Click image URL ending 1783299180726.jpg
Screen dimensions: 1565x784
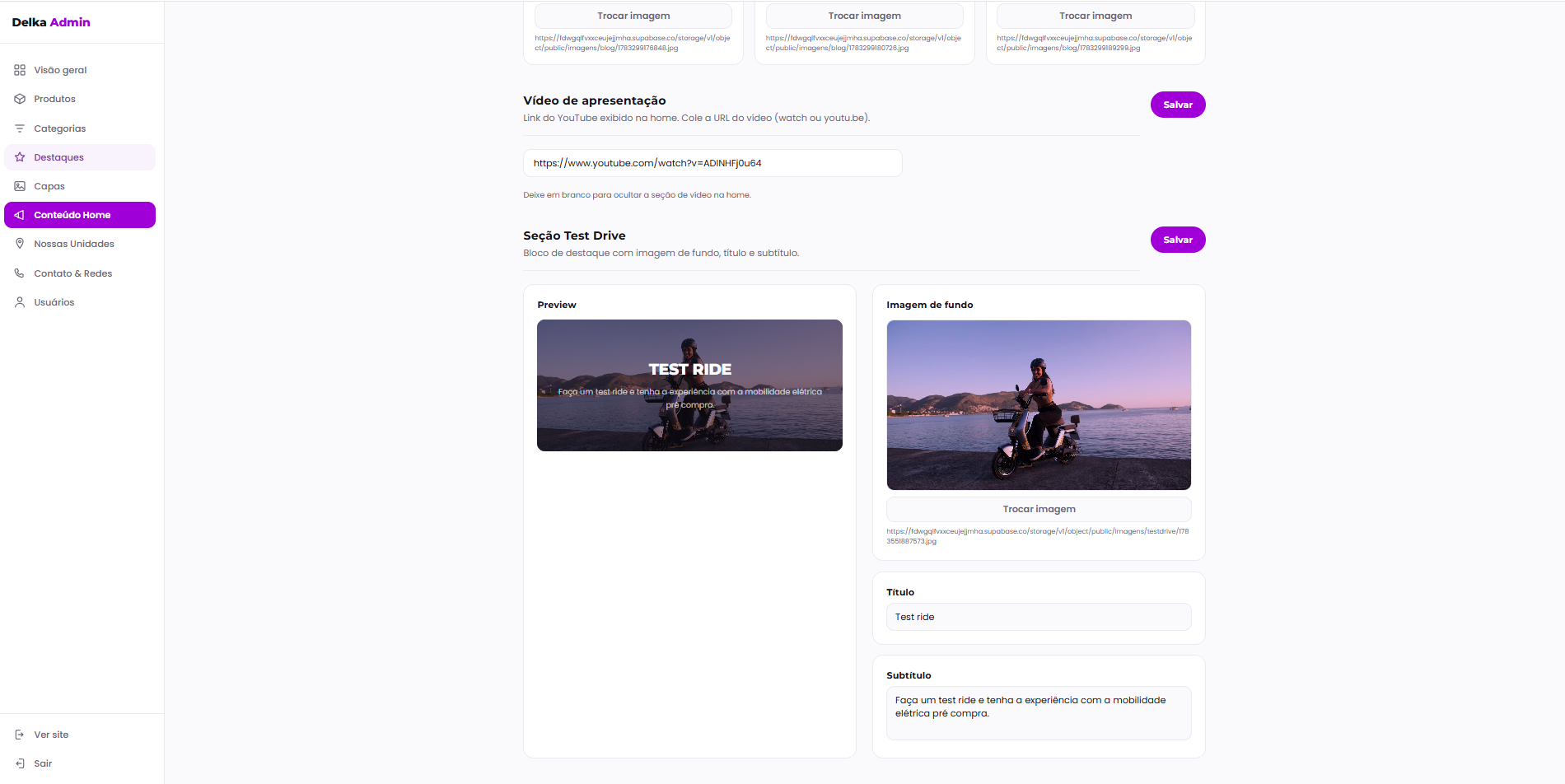pyautogui.click(x=863, y=43)
